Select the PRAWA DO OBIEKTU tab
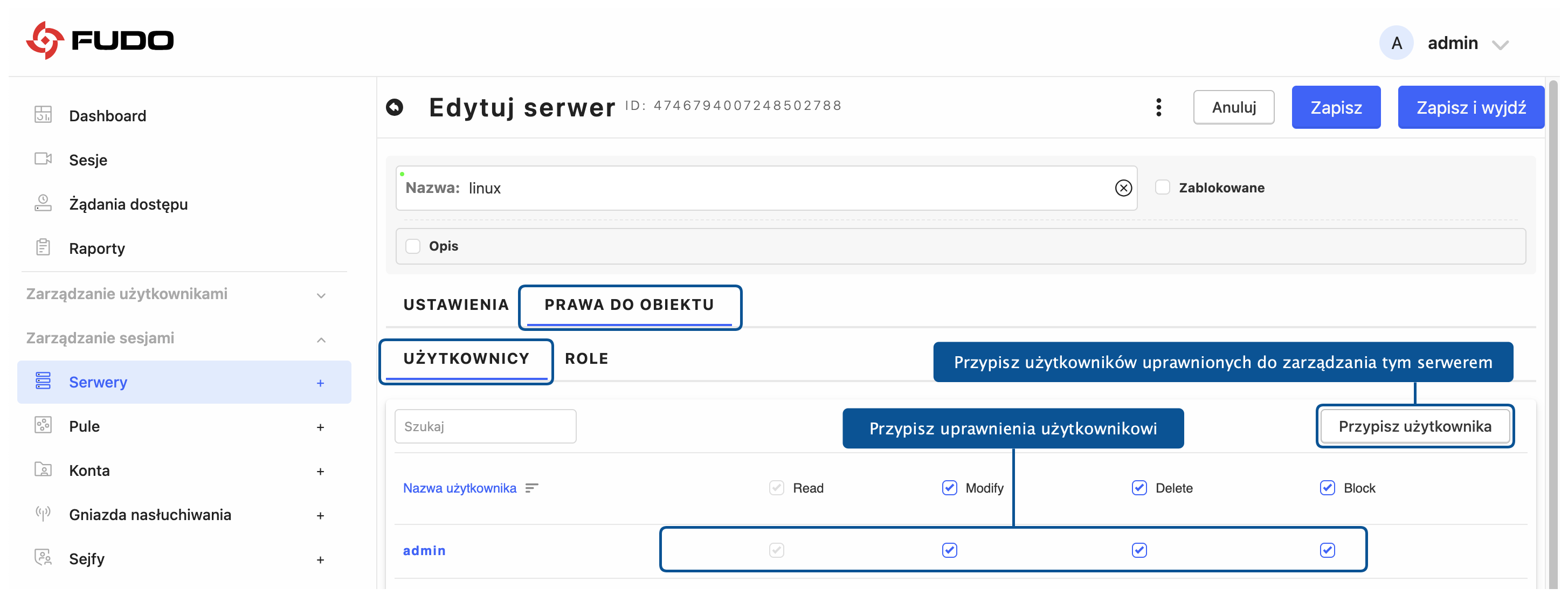The image size is (1568, 602). coord(629,305)
